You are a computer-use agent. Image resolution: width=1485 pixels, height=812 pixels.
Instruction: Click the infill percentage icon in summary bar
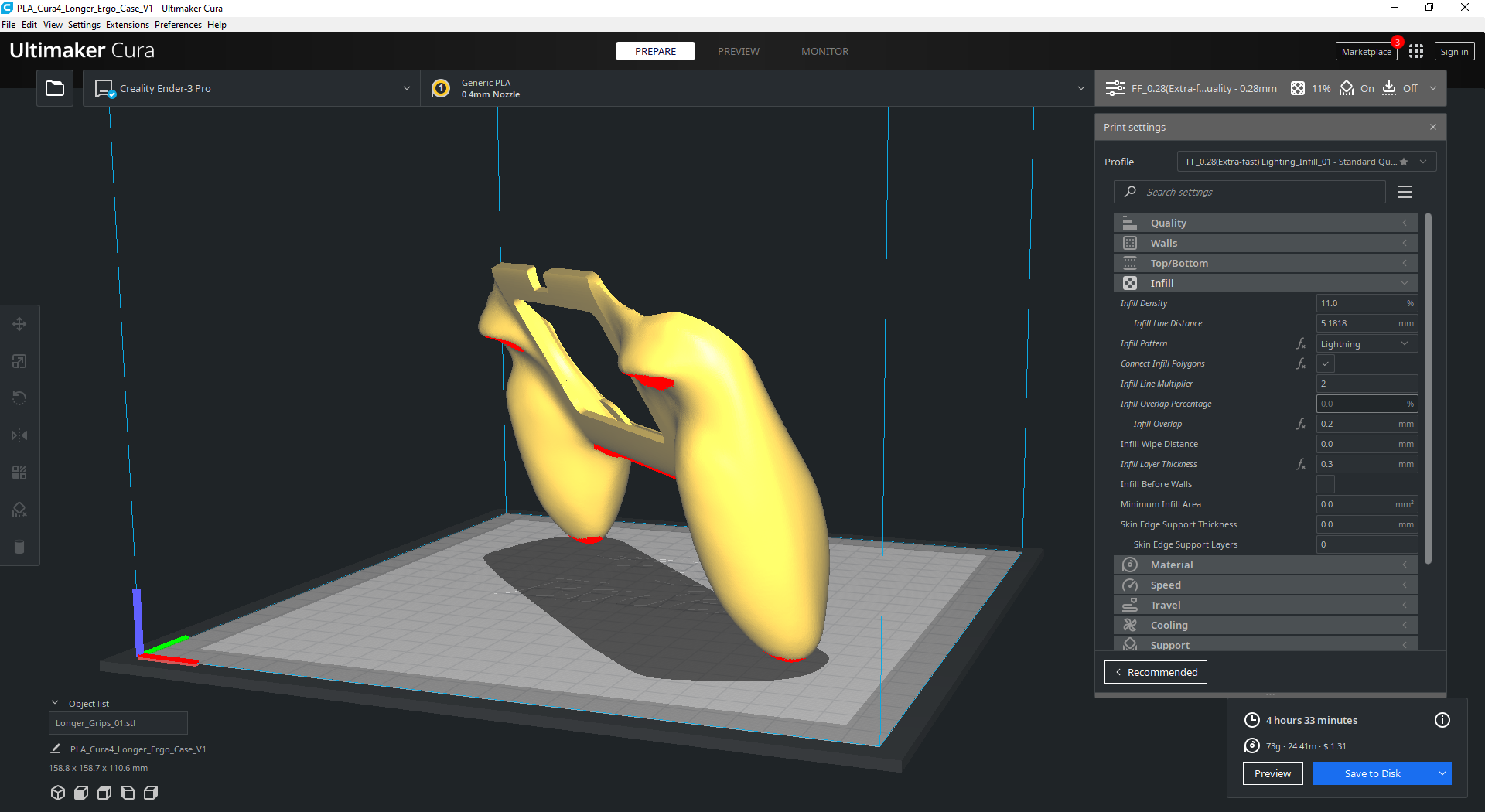pyautogui.click(x=1298, y=88)
